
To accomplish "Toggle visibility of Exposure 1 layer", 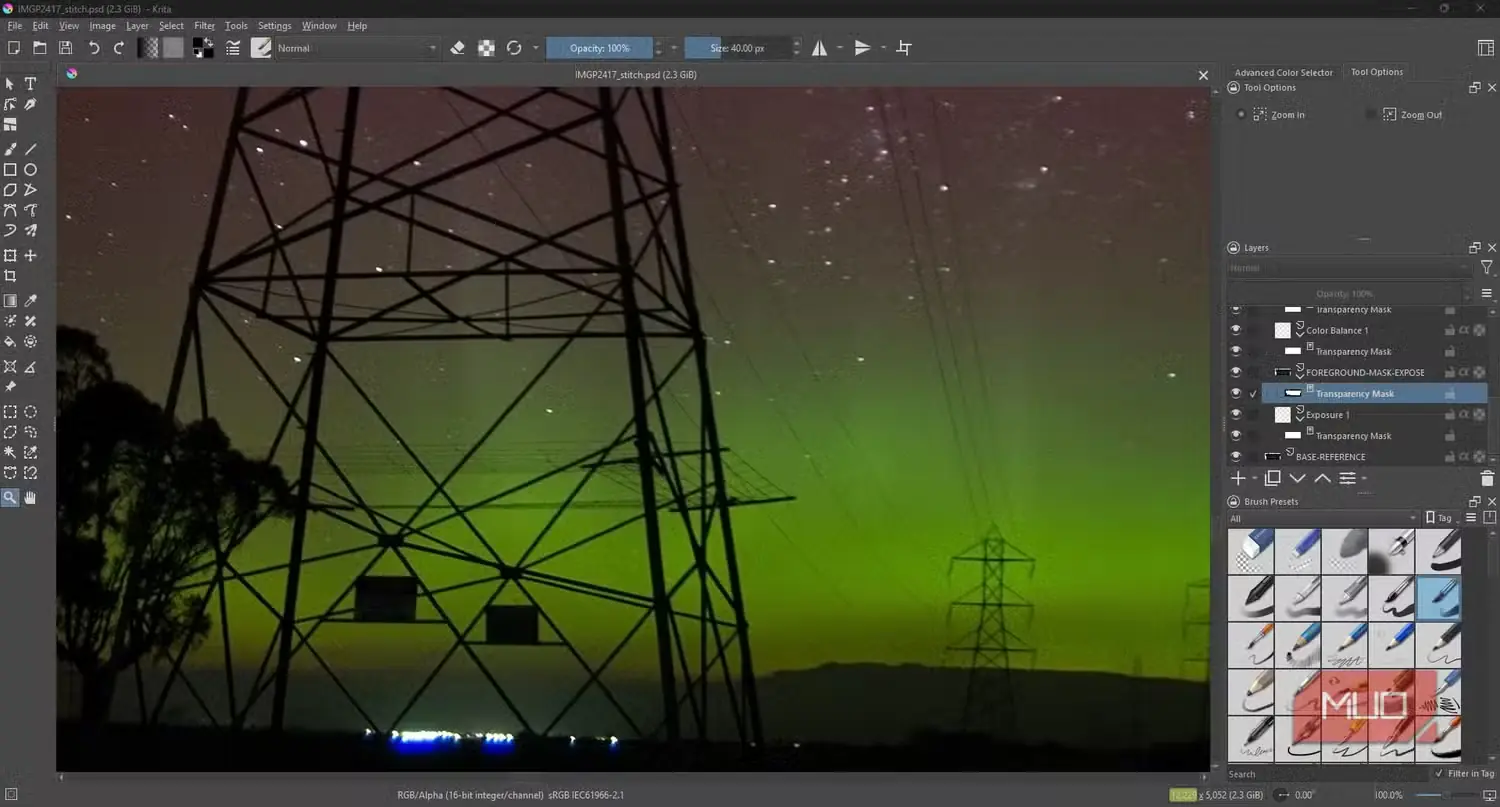I will click(x=1235, y=414).
